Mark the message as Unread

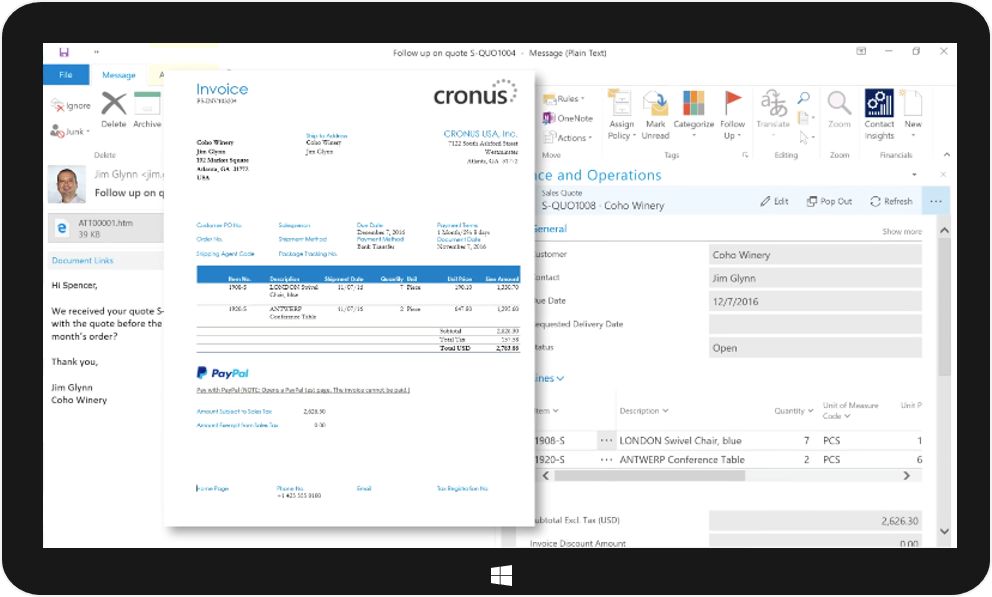pos(655,115)
